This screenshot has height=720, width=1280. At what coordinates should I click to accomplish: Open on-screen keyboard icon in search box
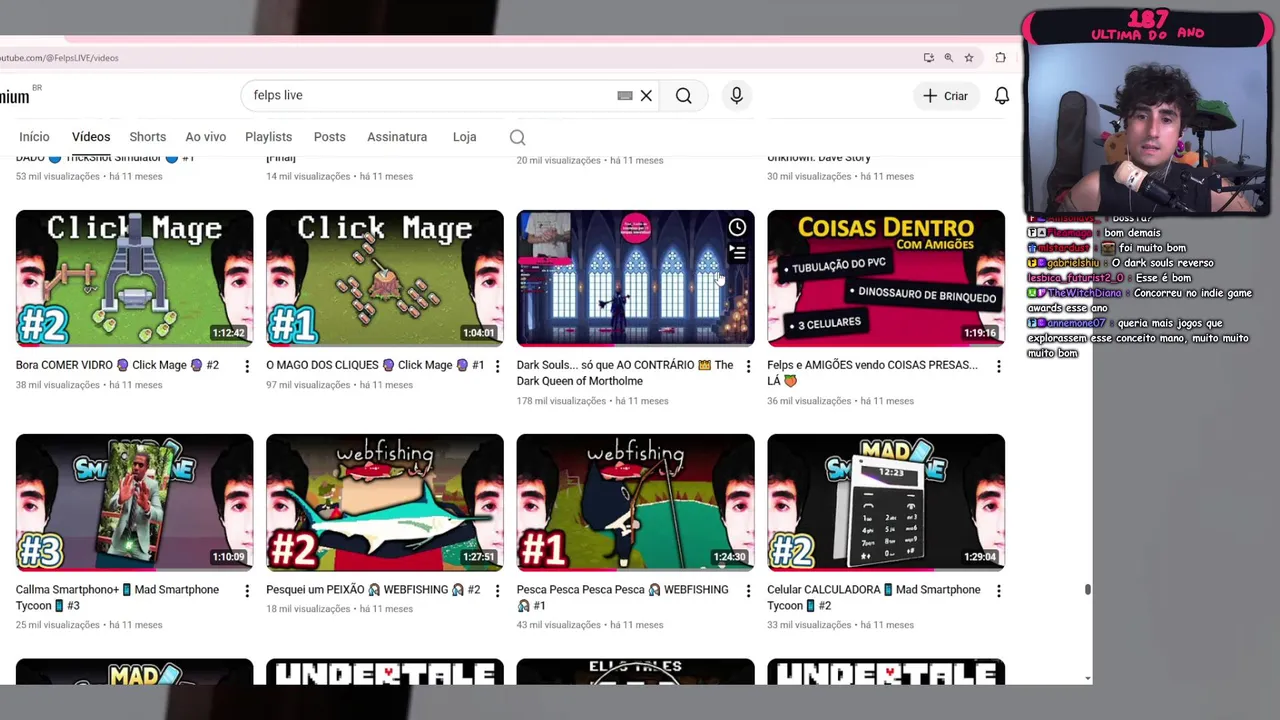pos(625,96)
